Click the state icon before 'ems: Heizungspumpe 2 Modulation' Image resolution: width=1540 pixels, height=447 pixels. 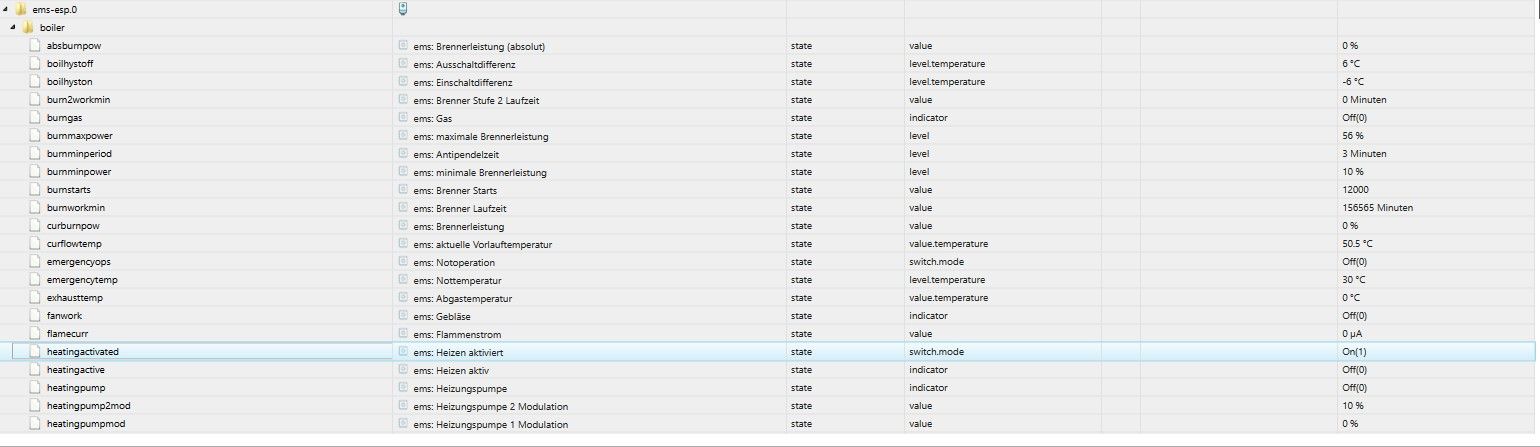coord(403,405)
